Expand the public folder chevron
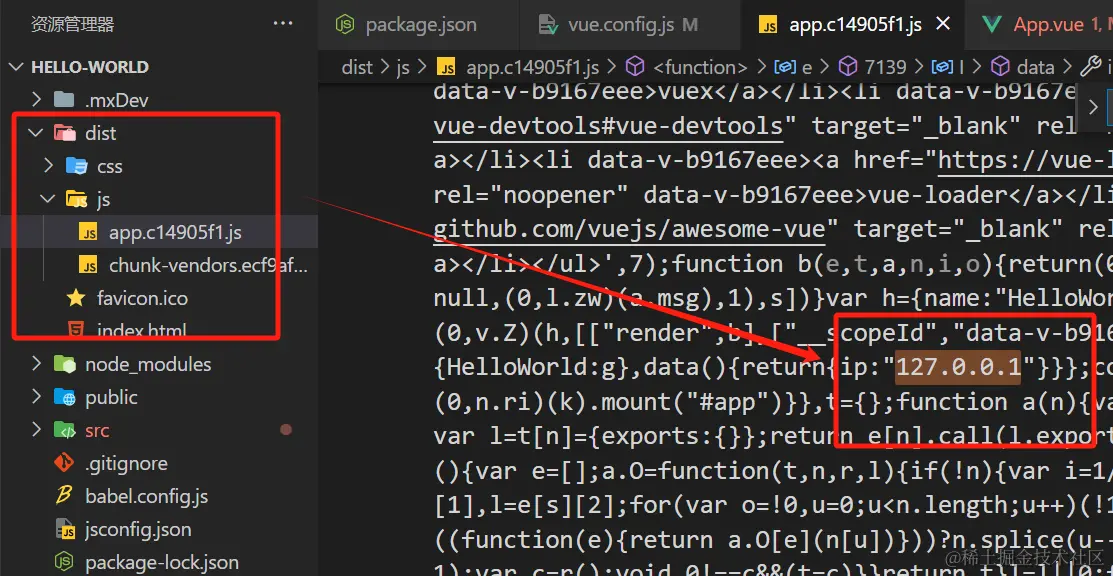The width and height of the screenshot is (1113, 576). pyautogui.click(x=36, y=397)
